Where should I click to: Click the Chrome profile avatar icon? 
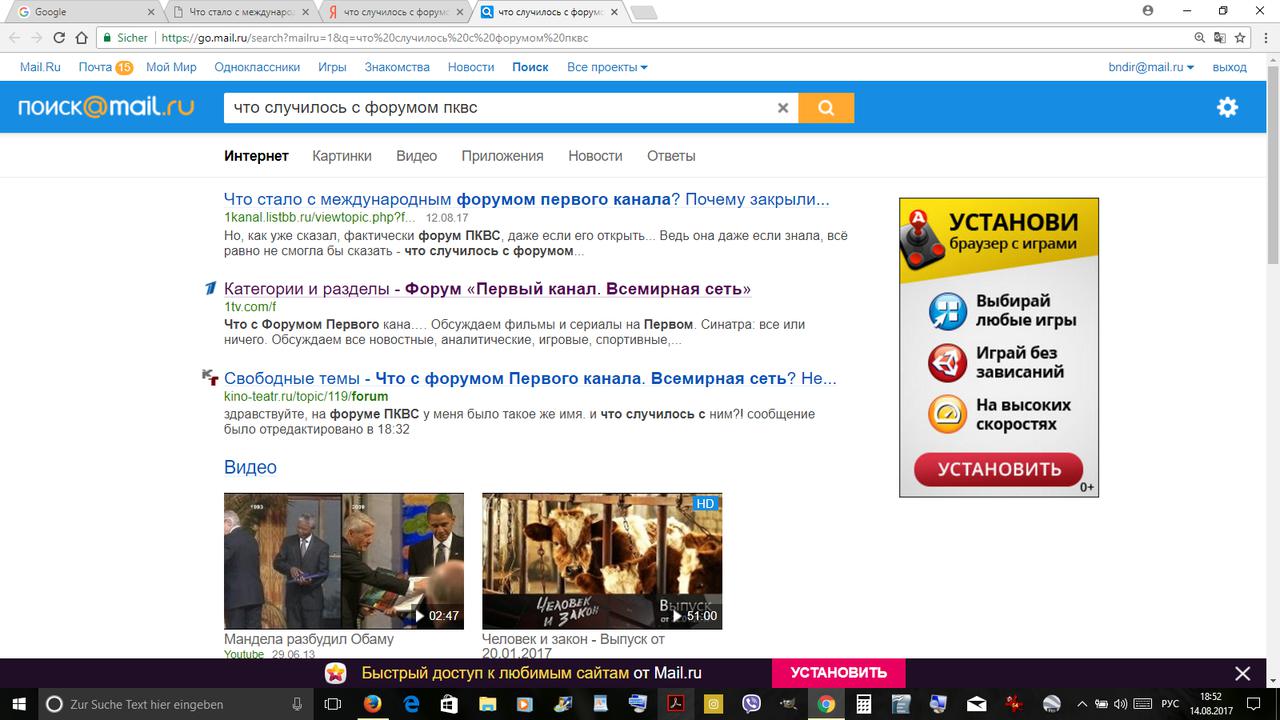pos(1148,11)
